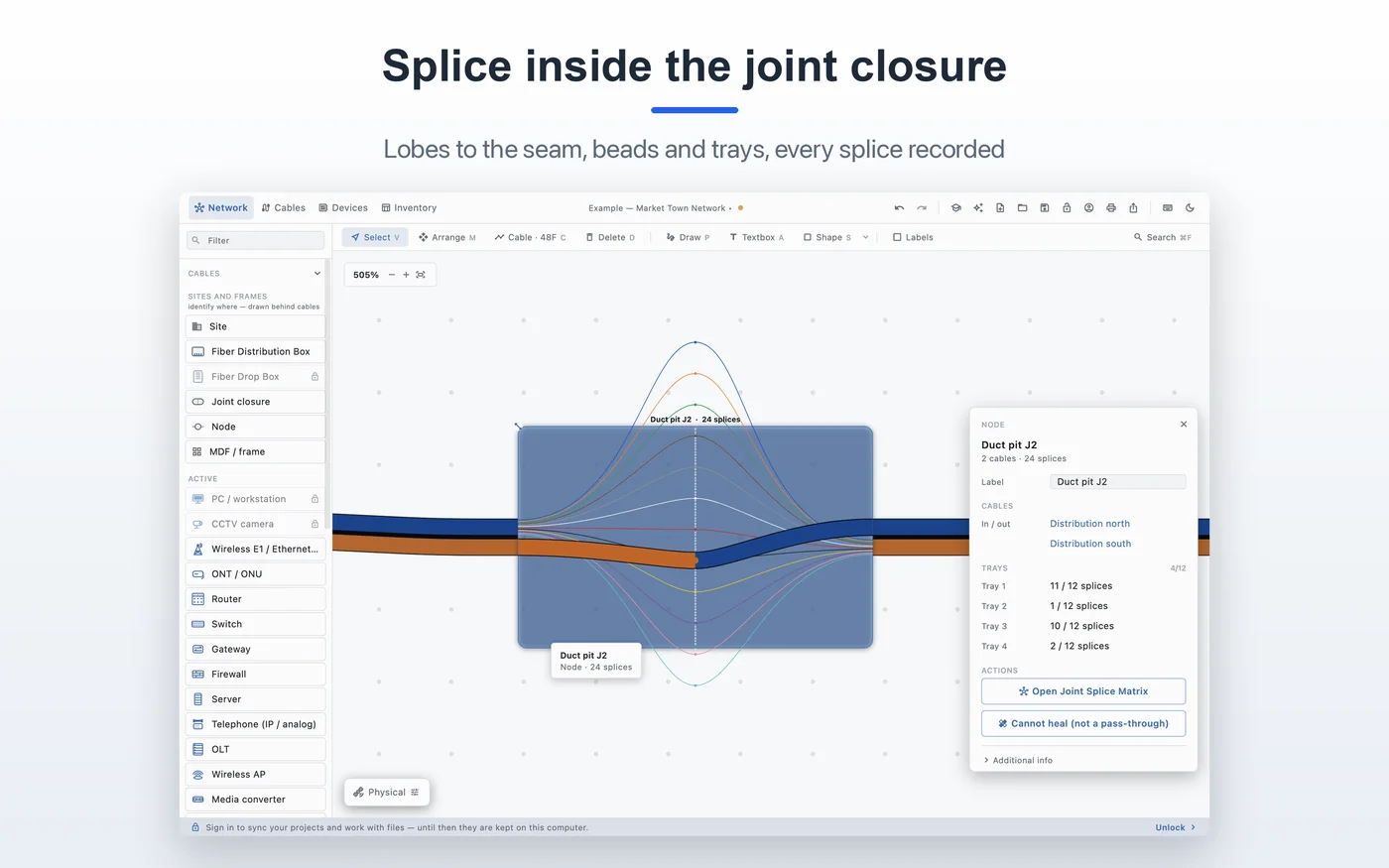Select the Select tool

point(375,237)
